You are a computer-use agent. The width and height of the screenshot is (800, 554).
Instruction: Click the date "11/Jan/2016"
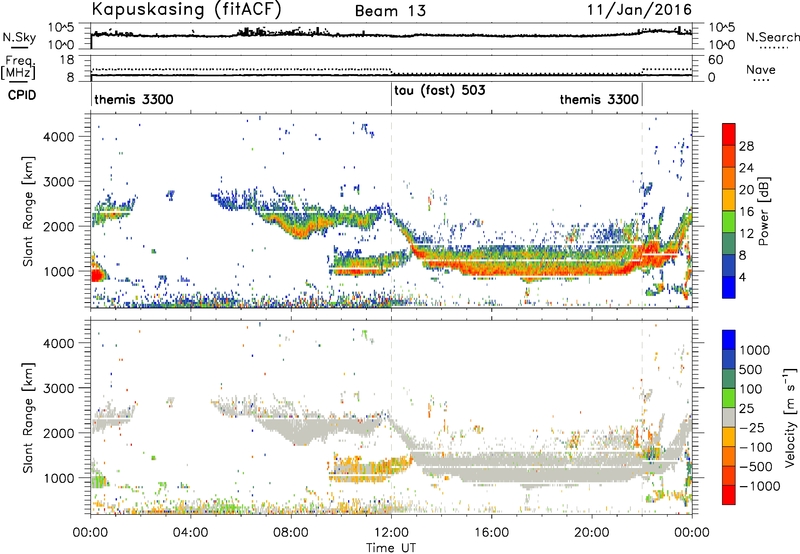point(639,10)
